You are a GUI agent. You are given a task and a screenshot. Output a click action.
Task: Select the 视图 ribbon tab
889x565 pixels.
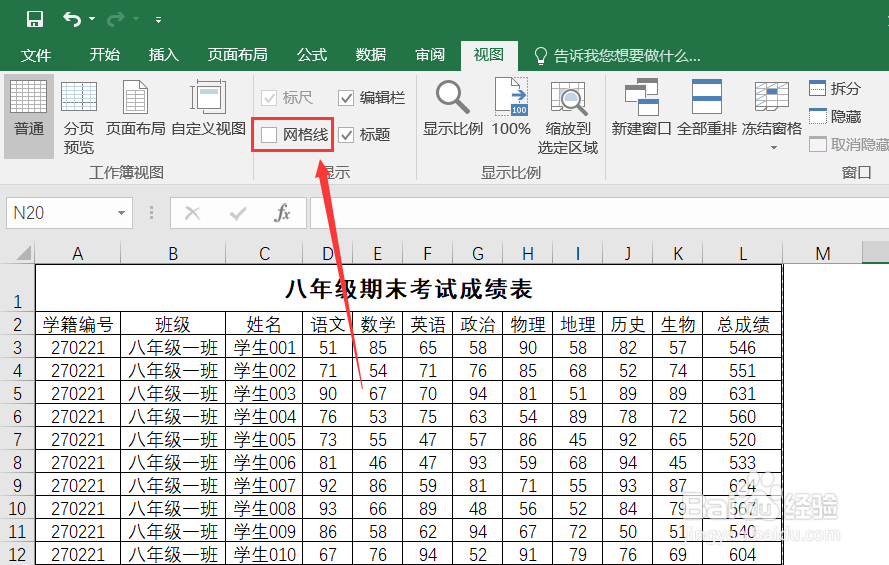(x=489, y=54)
